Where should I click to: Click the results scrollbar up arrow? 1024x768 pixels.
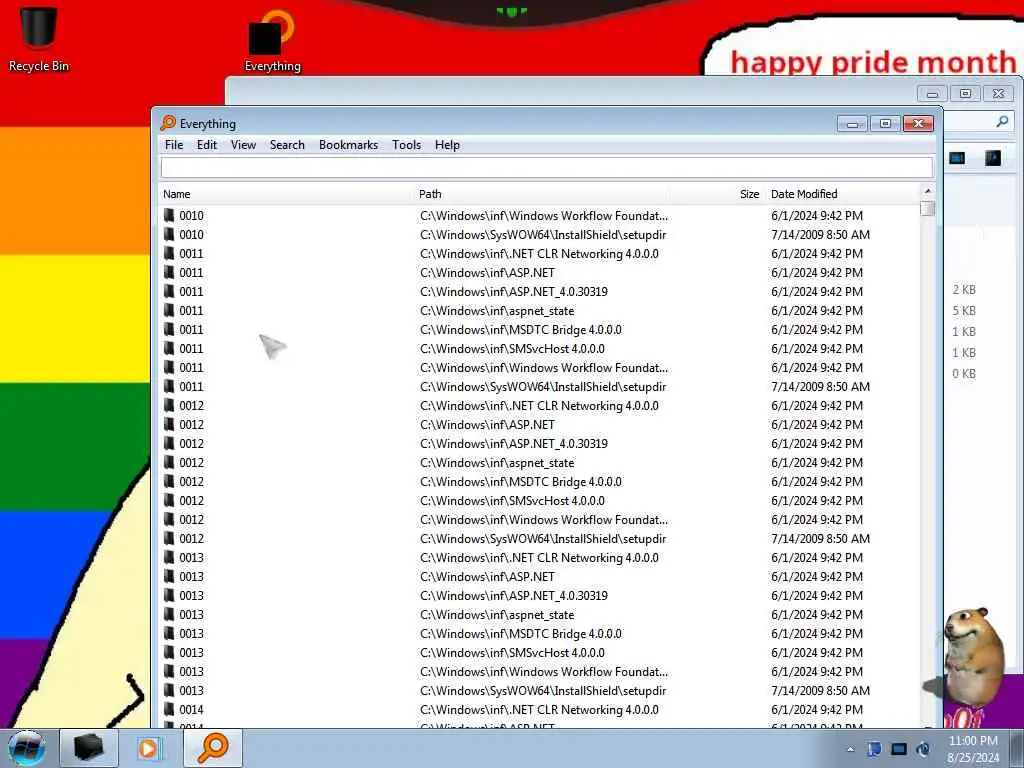927,191
